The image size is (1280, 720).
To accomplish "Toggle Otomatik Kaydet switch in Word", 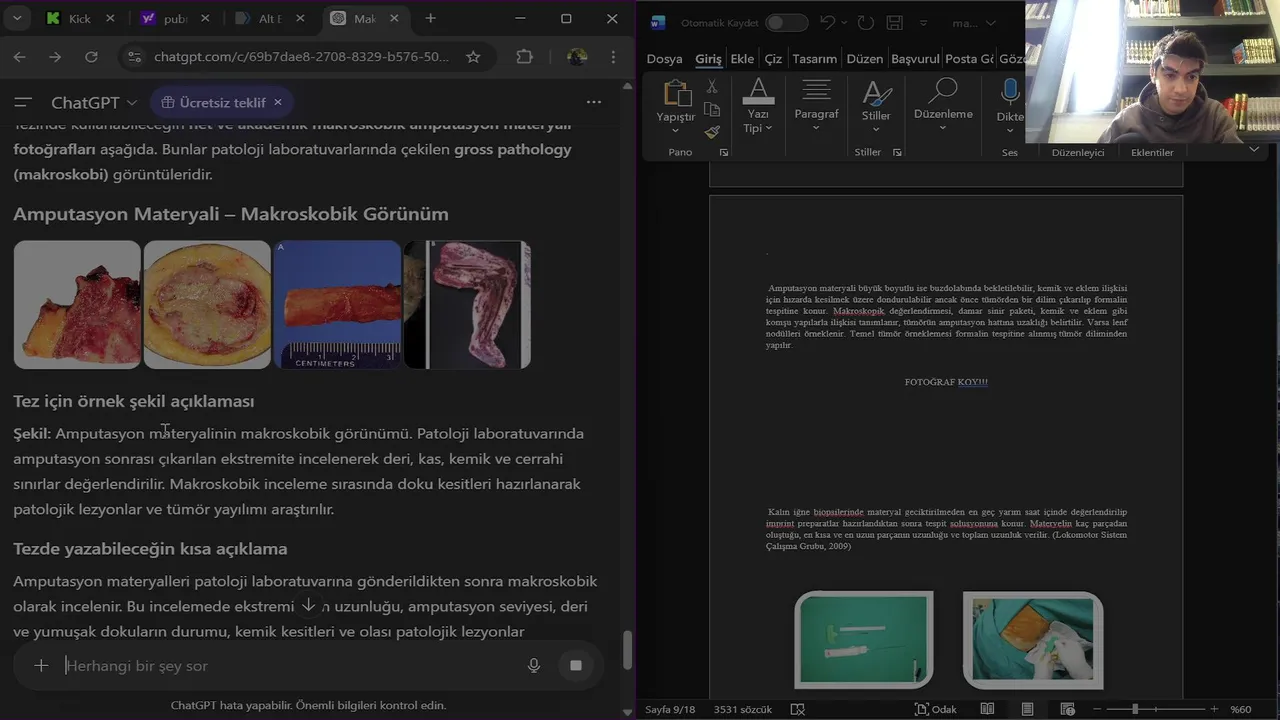I will tap(787, 23).
